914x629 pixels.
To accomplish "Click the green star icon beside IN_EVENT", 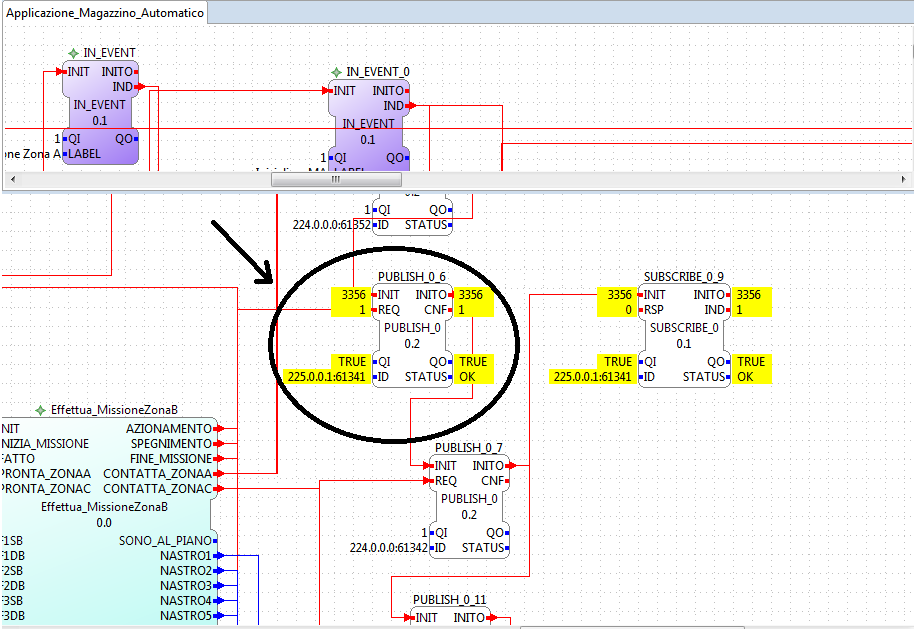I will [73, 54].
